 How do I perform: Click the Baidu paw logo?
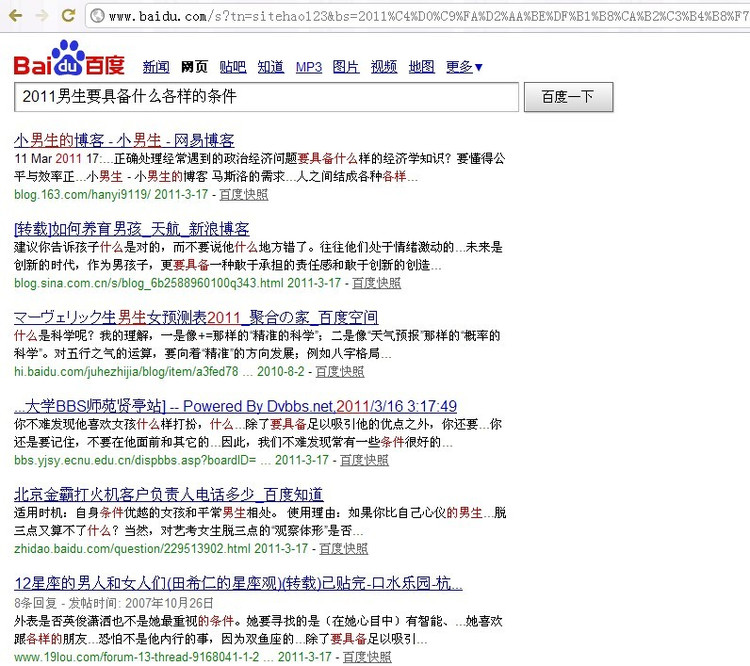[69, 58]
